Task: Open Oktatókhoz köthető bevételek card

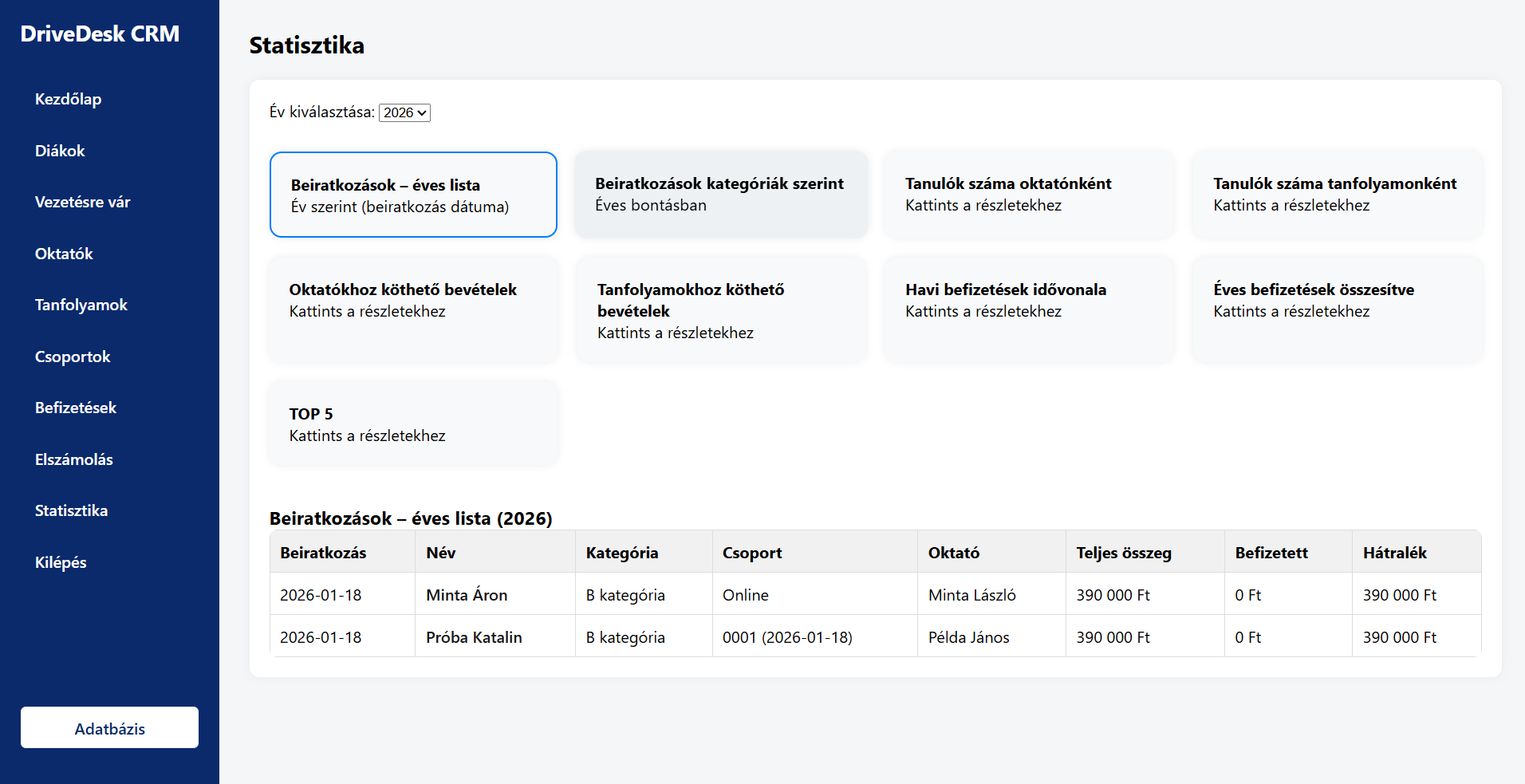Action: (413, 309)
